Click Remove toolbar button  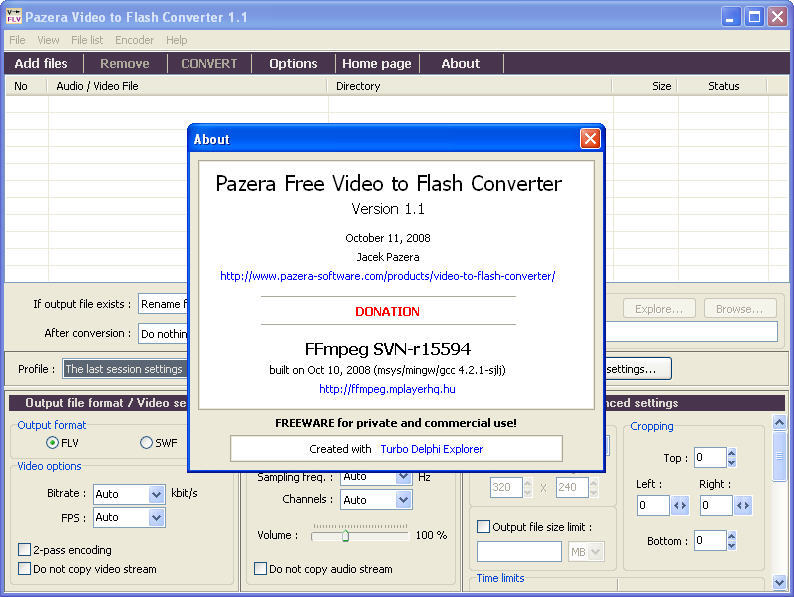coord(125,63)
